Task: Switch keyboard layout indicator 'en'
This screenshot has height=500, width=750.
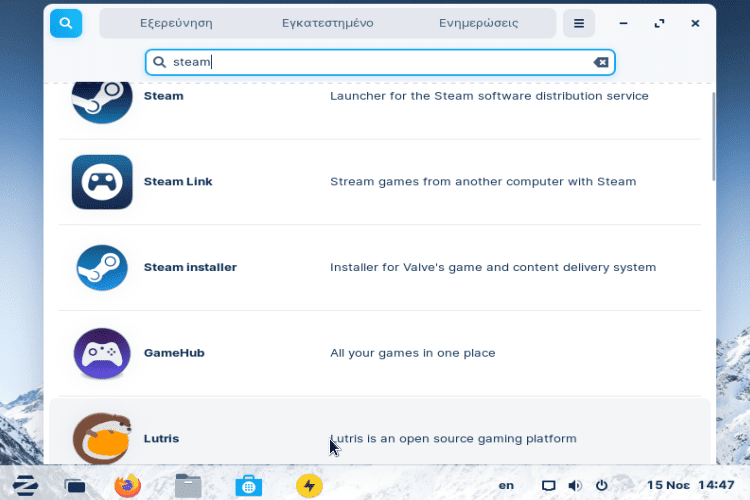Action: [506, 486]
